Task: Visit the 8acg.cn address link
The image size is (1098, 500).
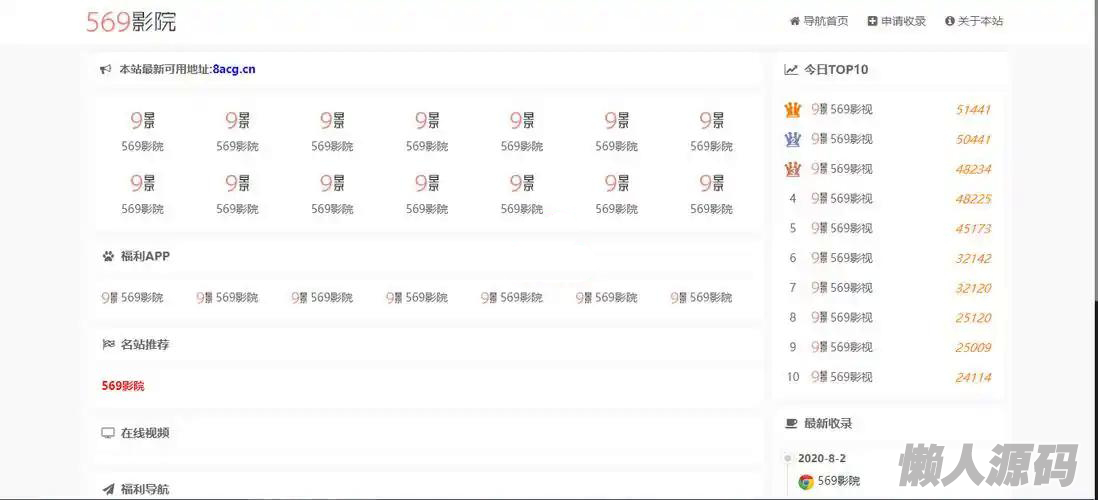Action: click(x=234, y=69)
